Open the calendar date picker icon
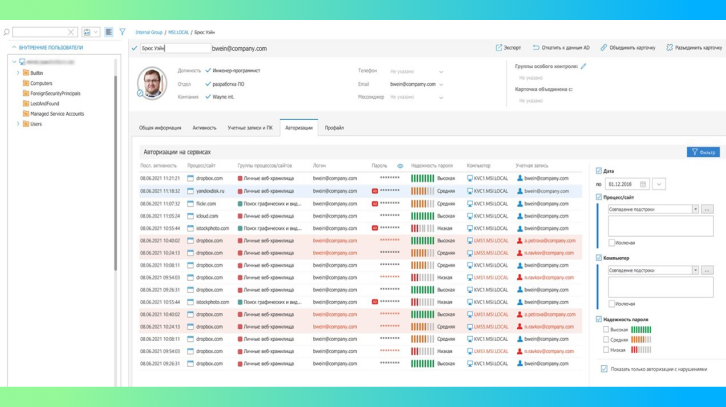The height and width of the screenshot is (407, 726). point(642,184)
